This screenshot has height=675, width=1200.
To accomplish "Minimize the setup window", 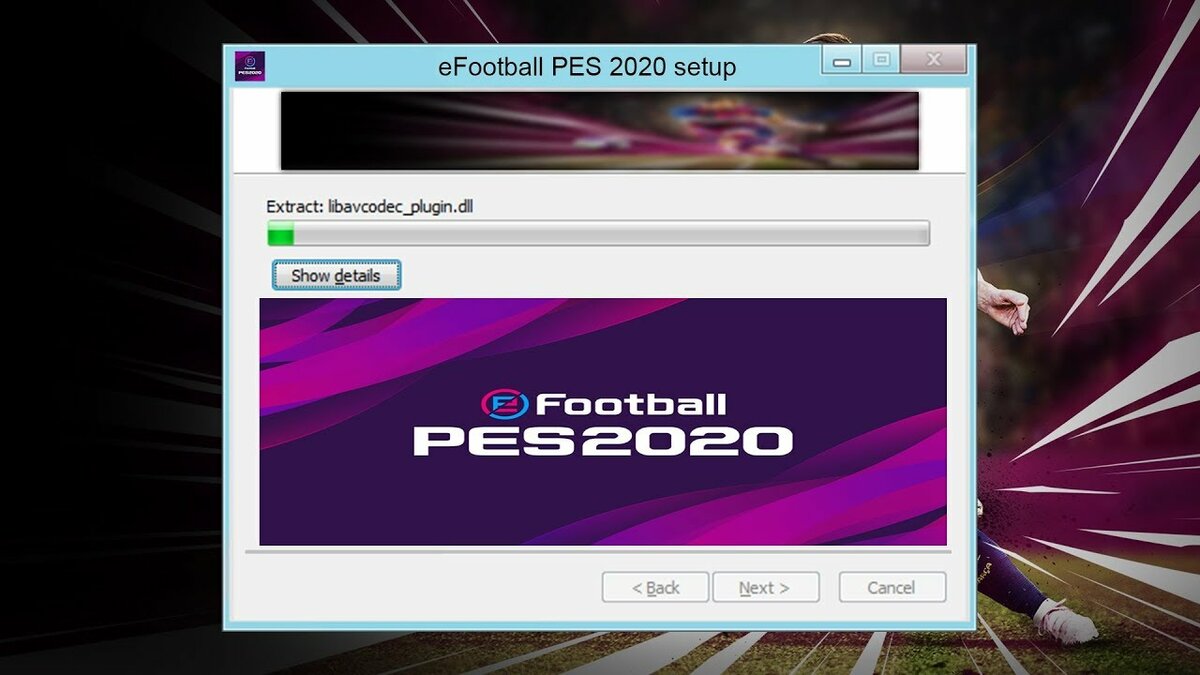I will 842,61.
